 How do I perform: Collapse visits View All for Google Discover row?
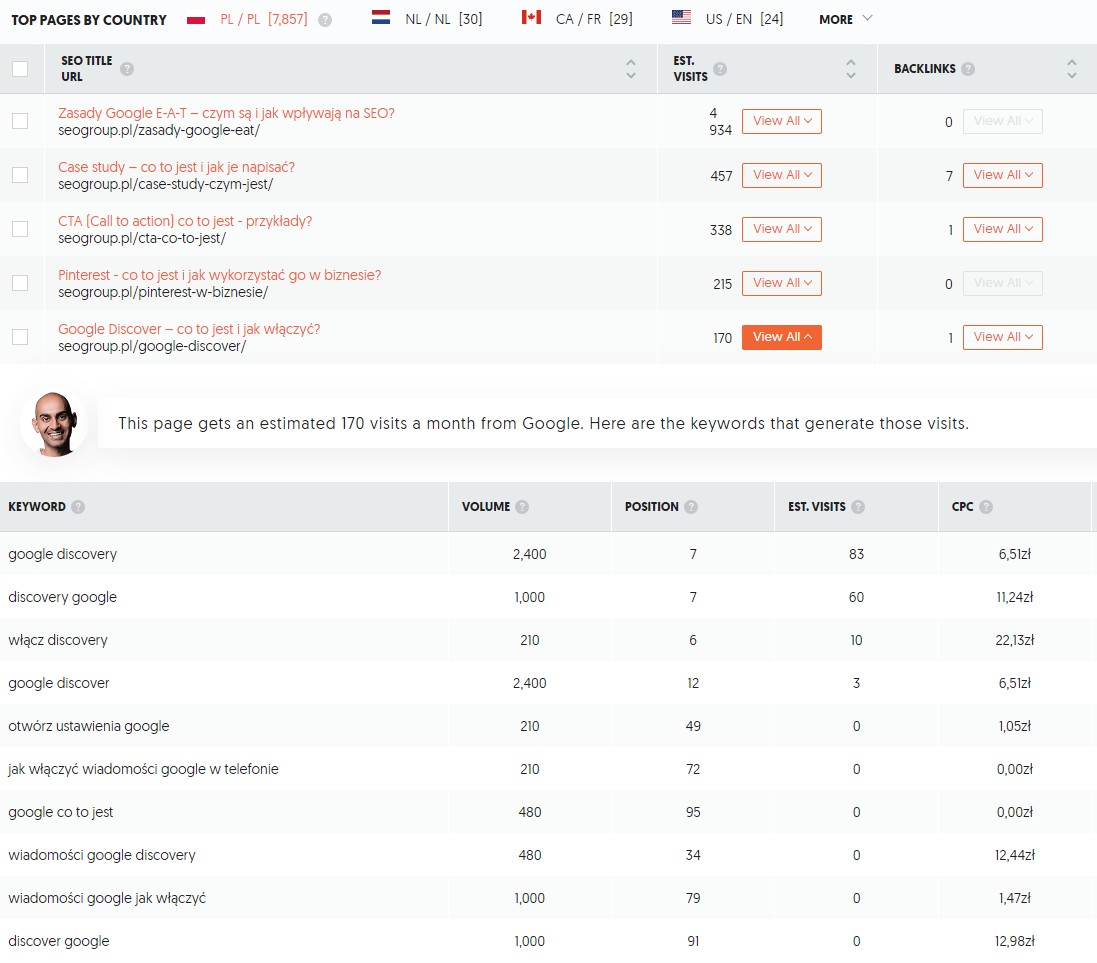pyautogui.click(x=781, y=337)
